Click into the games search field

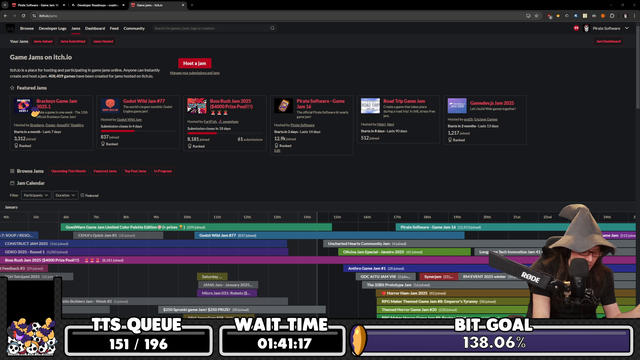click(211, 28)
